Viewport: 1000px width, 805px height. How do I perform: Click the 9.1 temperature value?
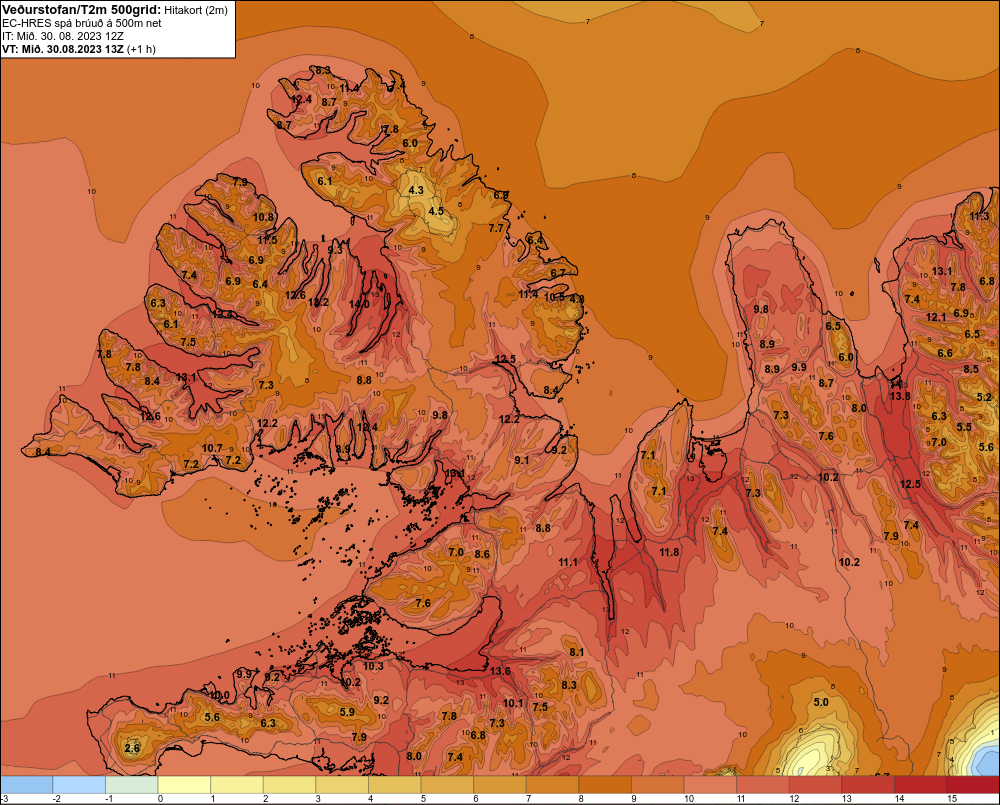(x=522, y=460)
